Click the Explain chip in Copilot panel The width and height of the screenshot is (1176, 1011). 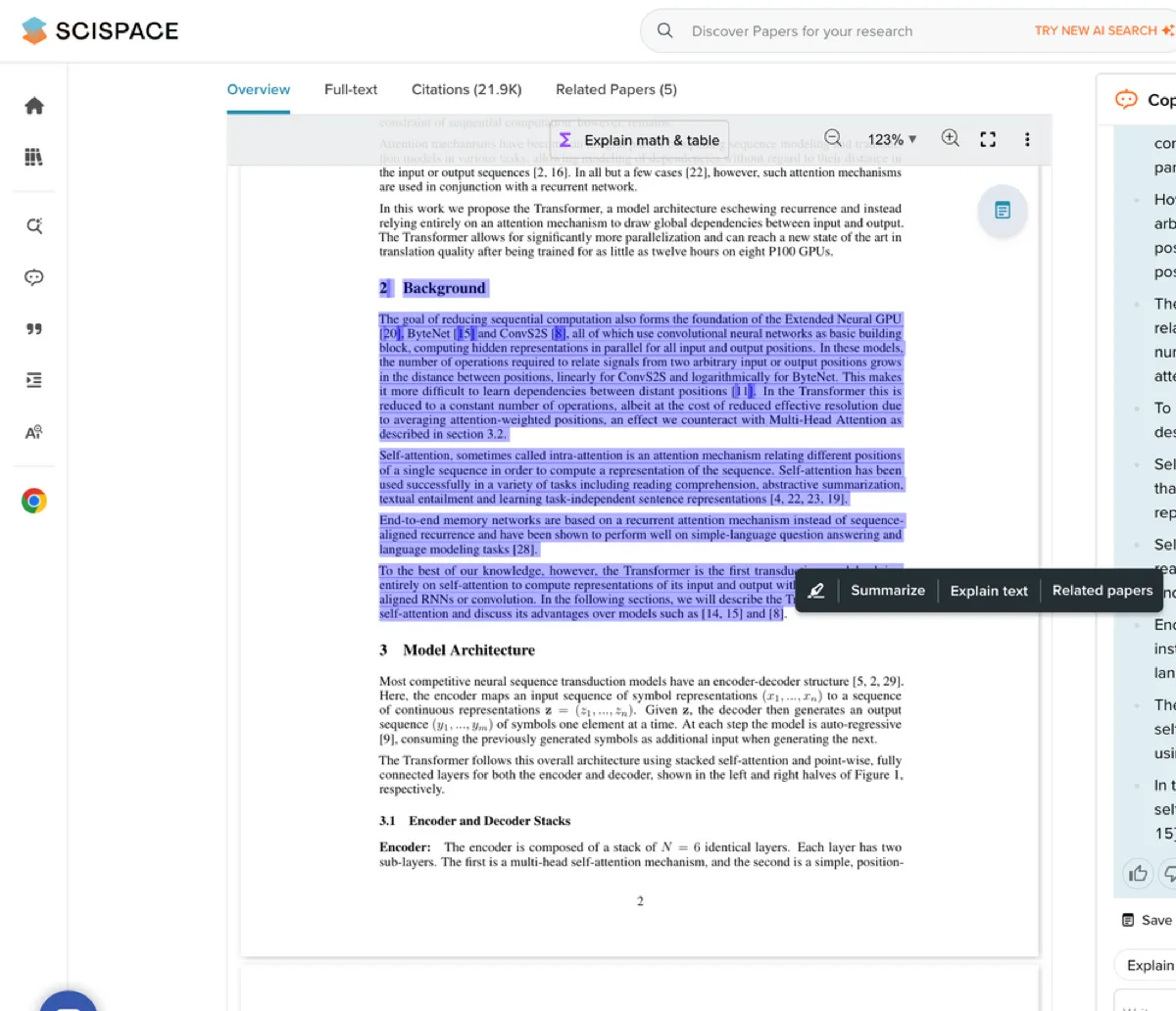[1149, 965]
